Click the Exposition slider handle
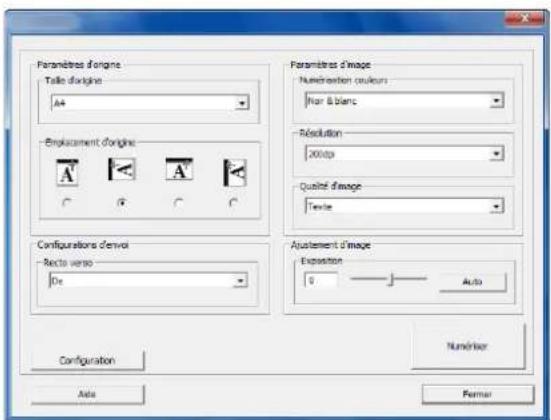 pyautogui.click(x=391, y=279)
